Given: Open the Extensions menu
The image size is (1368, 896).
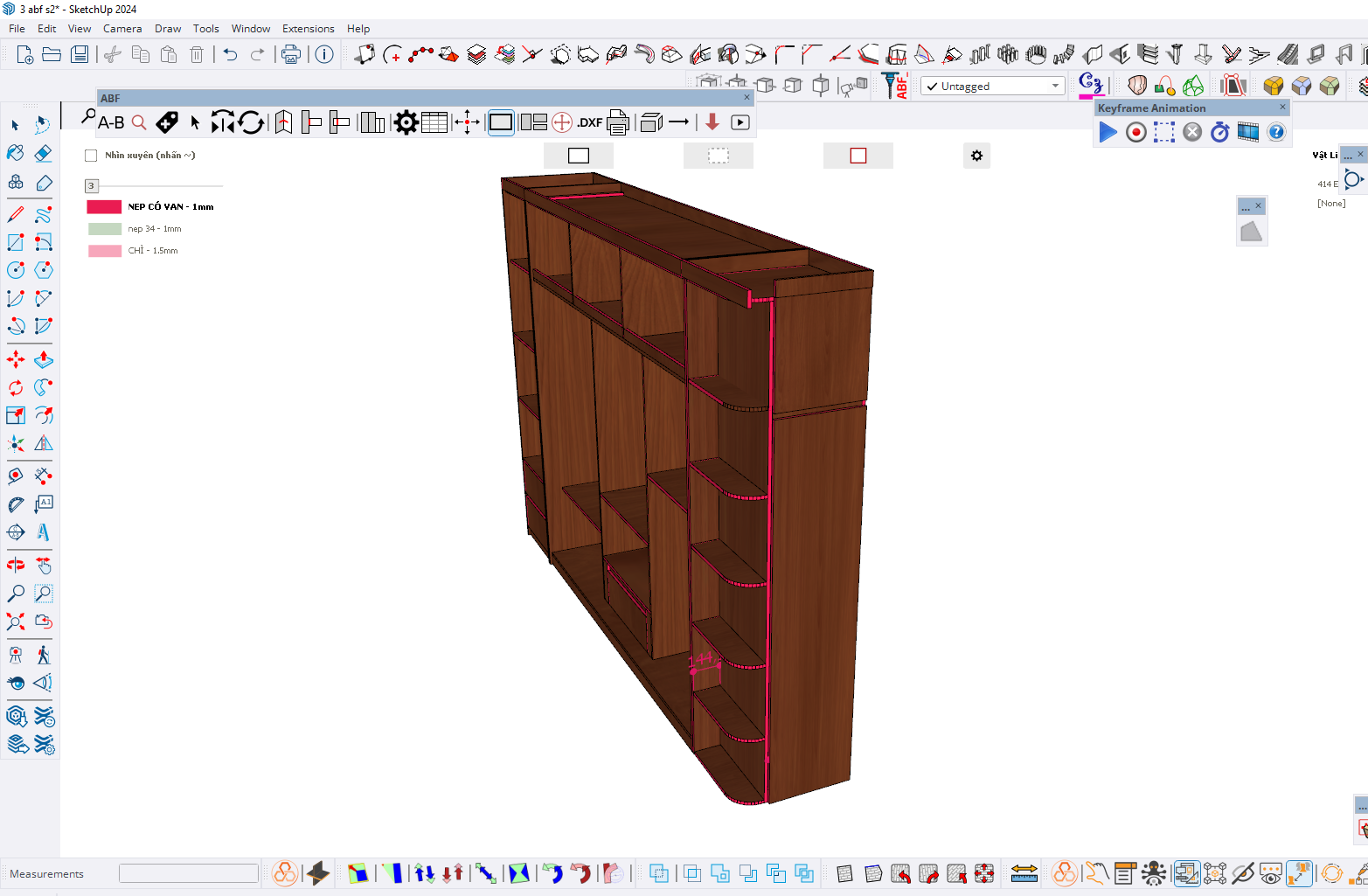Looking at the screenshot, I should click(308, 29).
